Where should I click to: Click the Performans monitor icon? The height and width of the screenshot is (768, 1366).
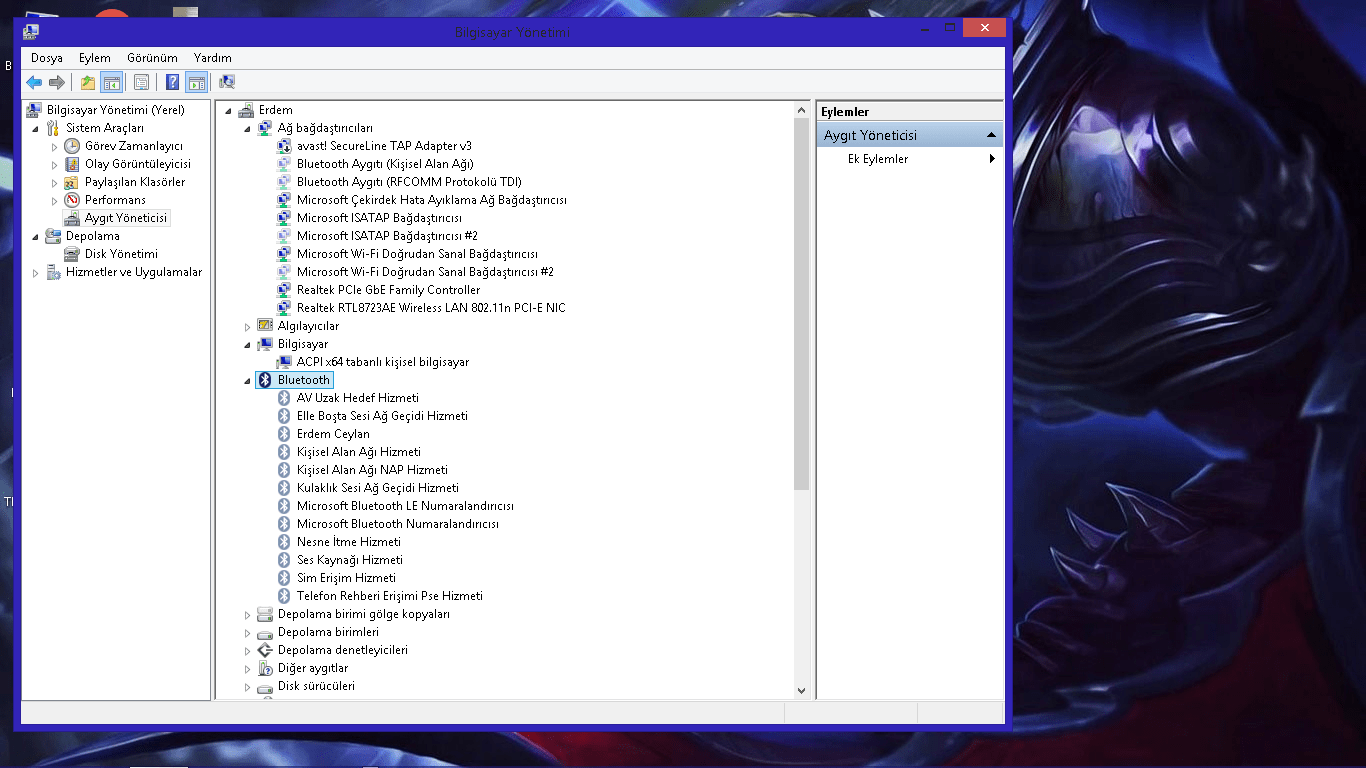[x=72, y=200]
